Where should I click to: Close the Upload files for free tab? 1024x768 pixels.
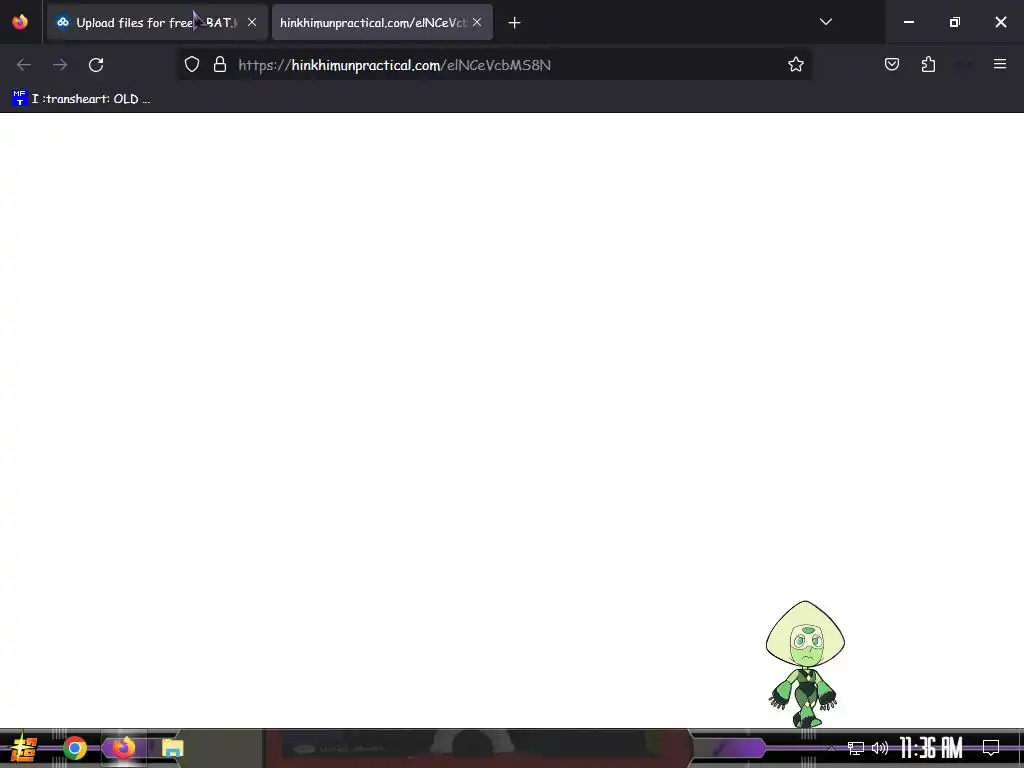(x=252, y=22)
